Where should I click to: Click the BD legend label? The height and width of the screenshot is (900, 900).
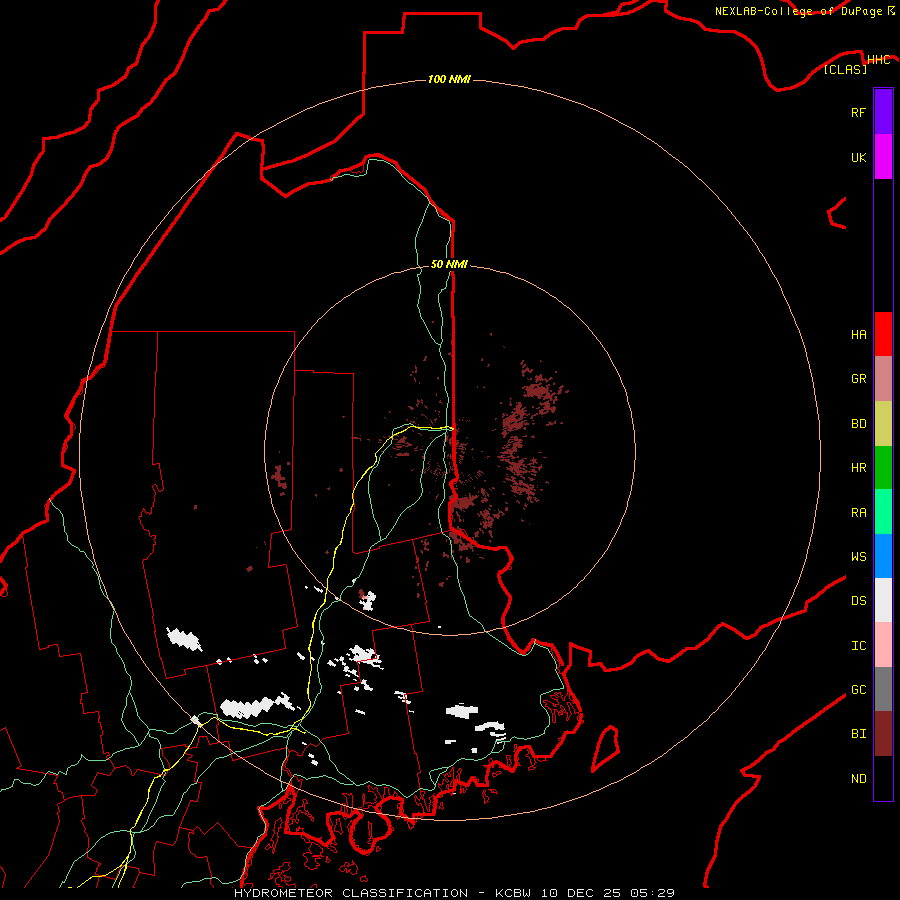point(858,424)
